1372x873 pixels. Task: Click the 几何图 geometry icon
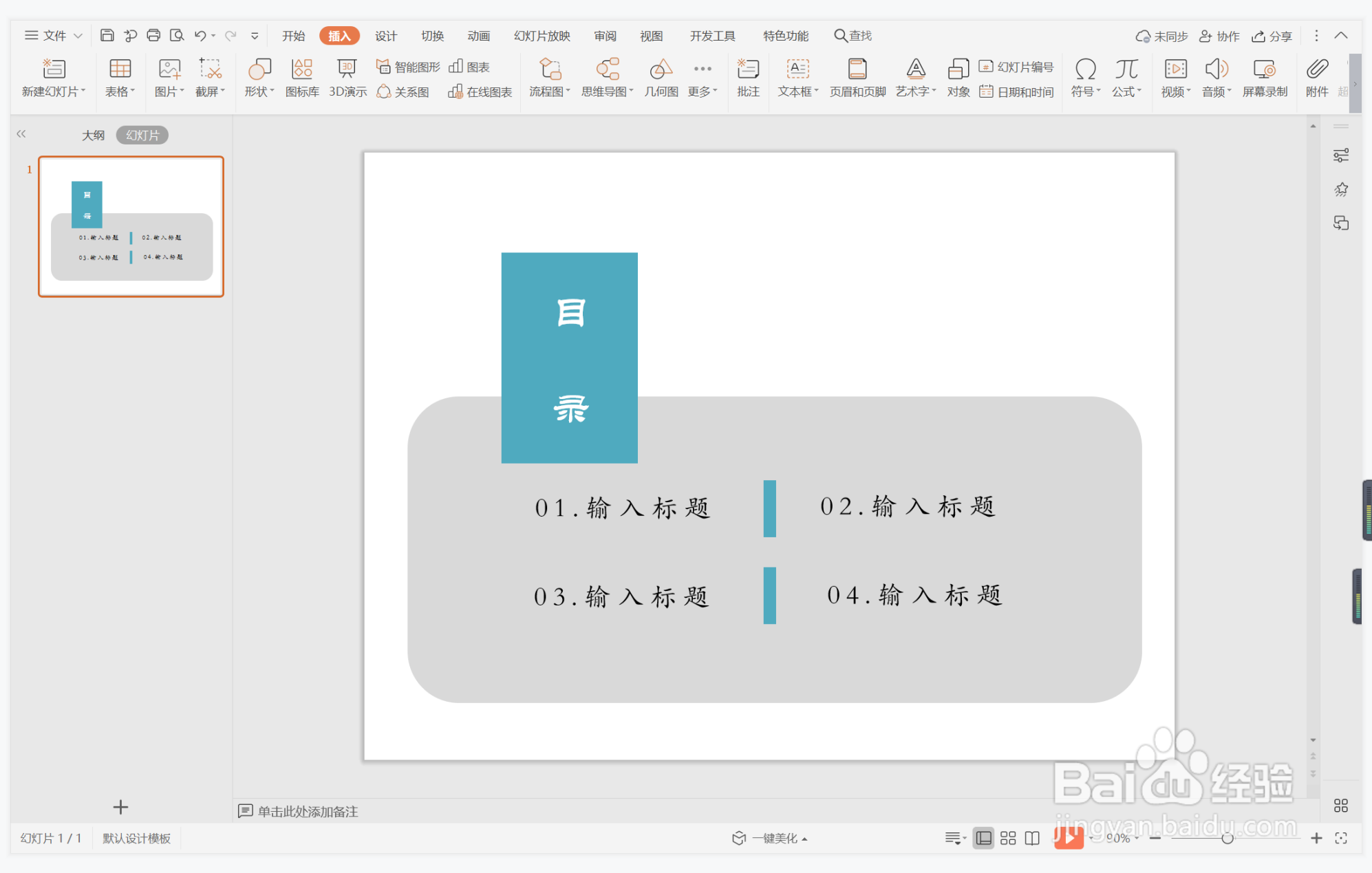click(661, 77)
